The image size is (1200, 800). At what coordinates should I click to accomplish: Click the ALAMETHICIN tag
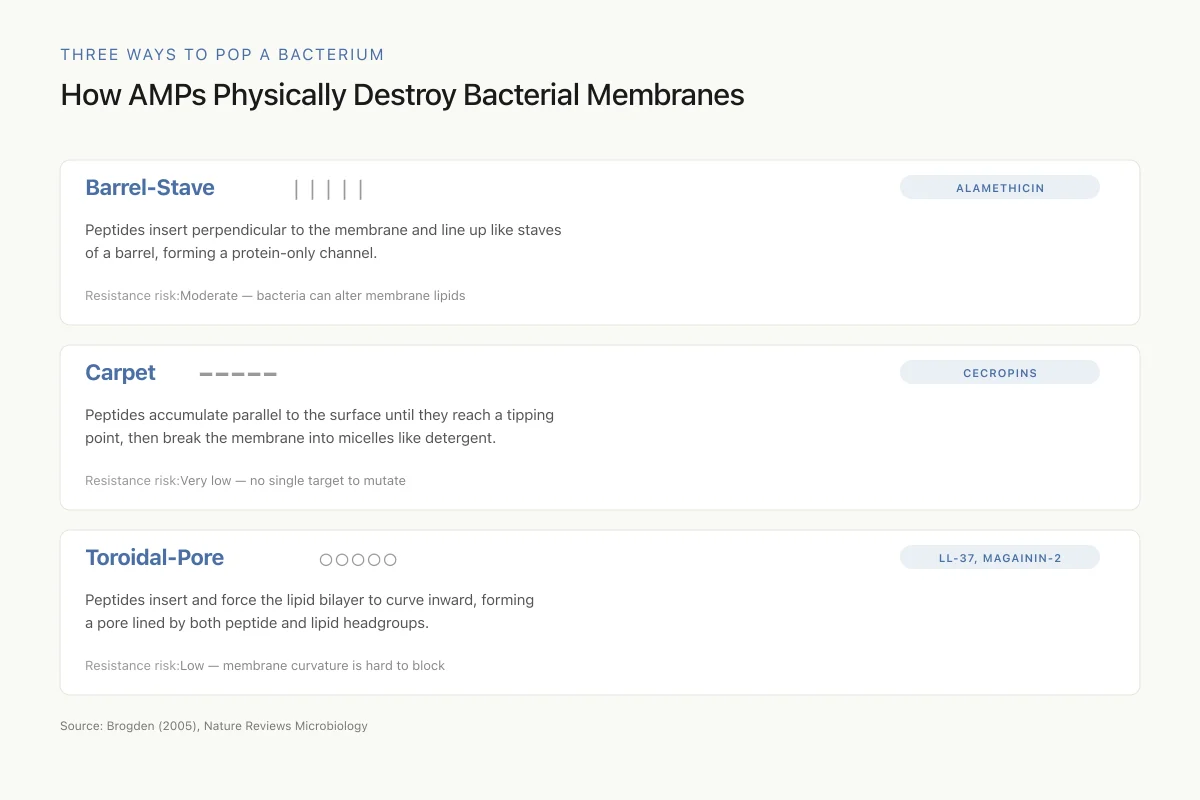pyautogui.click(x=1000, y=188)
